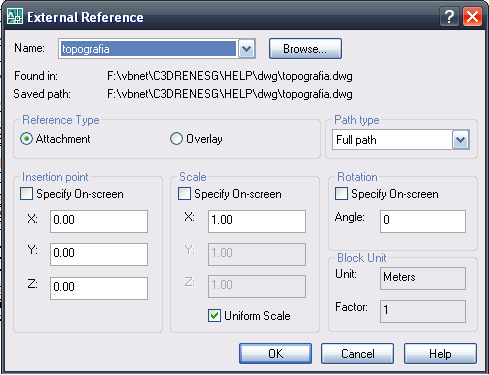This screenshot has height=375, width=489.
Task: Click the External Reference title text
Action: click(85, 17)
